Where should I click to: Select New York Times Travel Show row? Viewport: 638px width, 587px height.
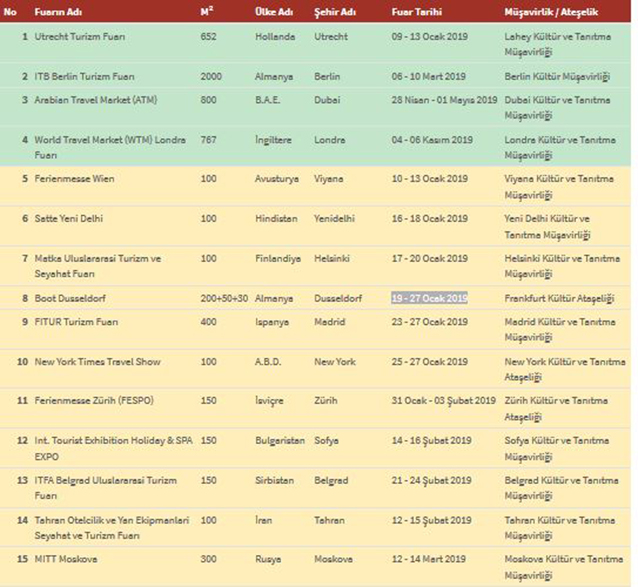97,361
